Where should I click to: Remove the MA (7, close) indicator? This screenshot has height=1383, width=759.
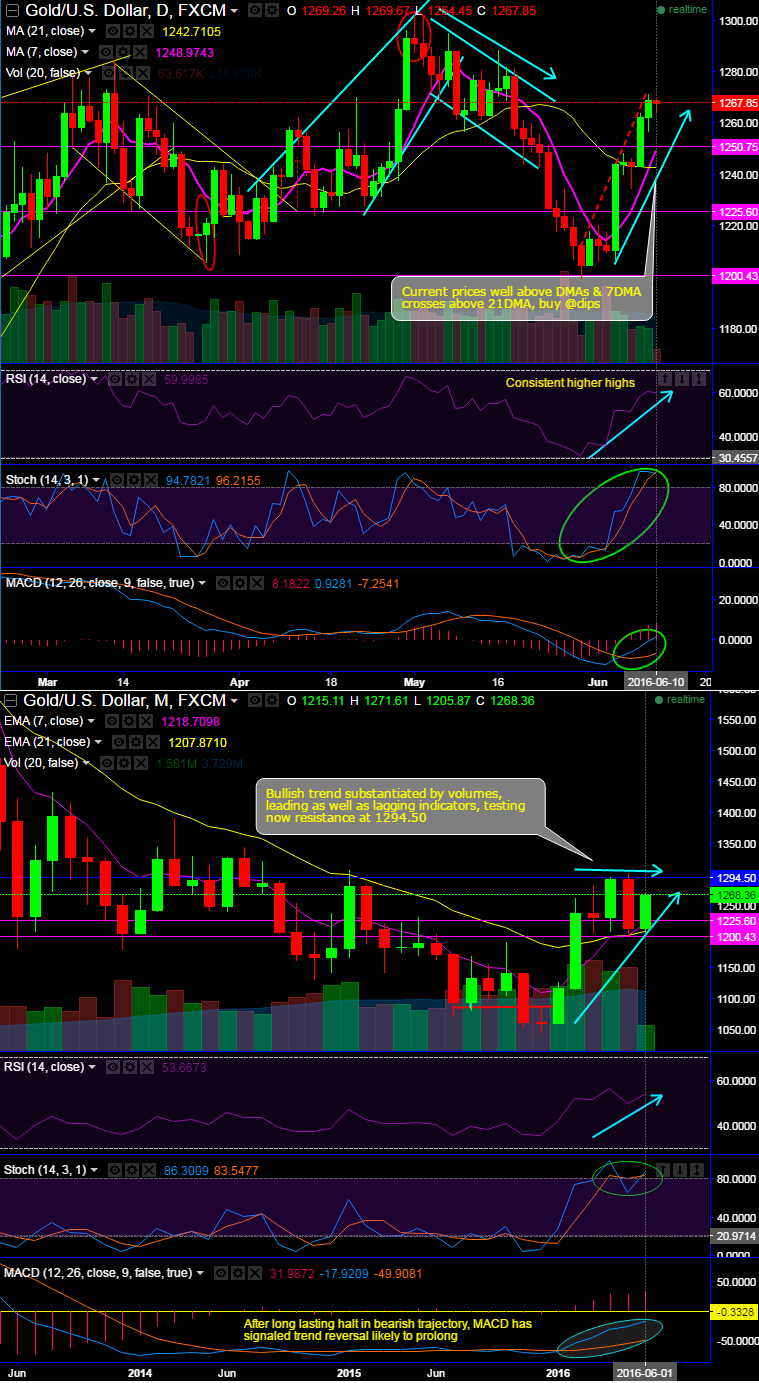(140, 52)
